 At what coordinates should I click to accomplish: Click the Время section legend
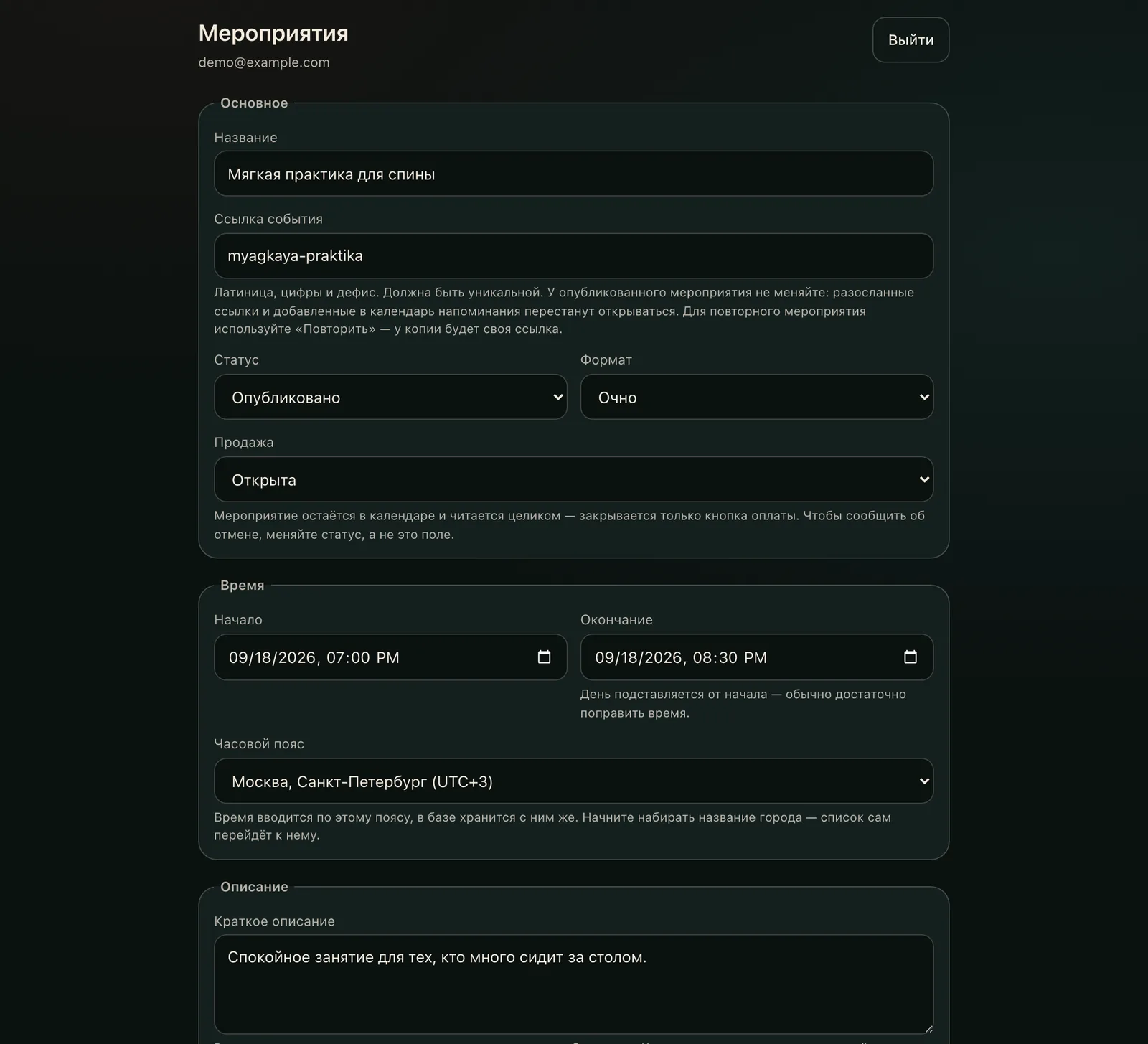243,586
